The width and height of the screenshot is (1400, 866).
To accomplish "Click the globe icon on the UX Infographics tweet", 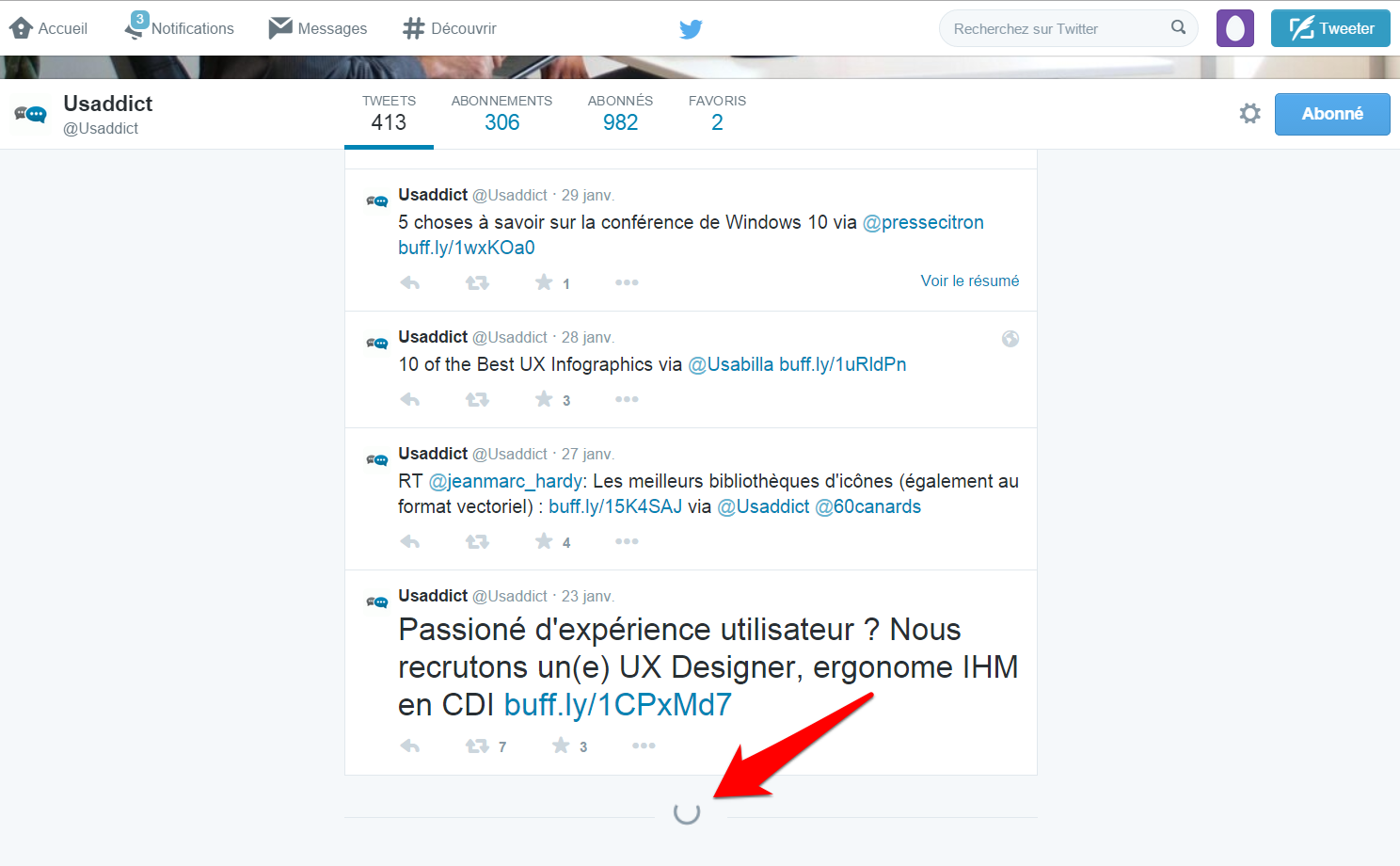I will coord(1010,338).
